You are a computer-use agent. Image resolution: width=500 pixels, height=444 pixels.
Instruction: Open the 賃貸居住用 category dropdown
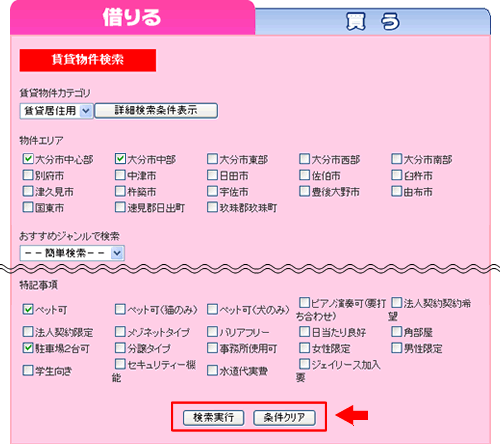tap(56, 111)
